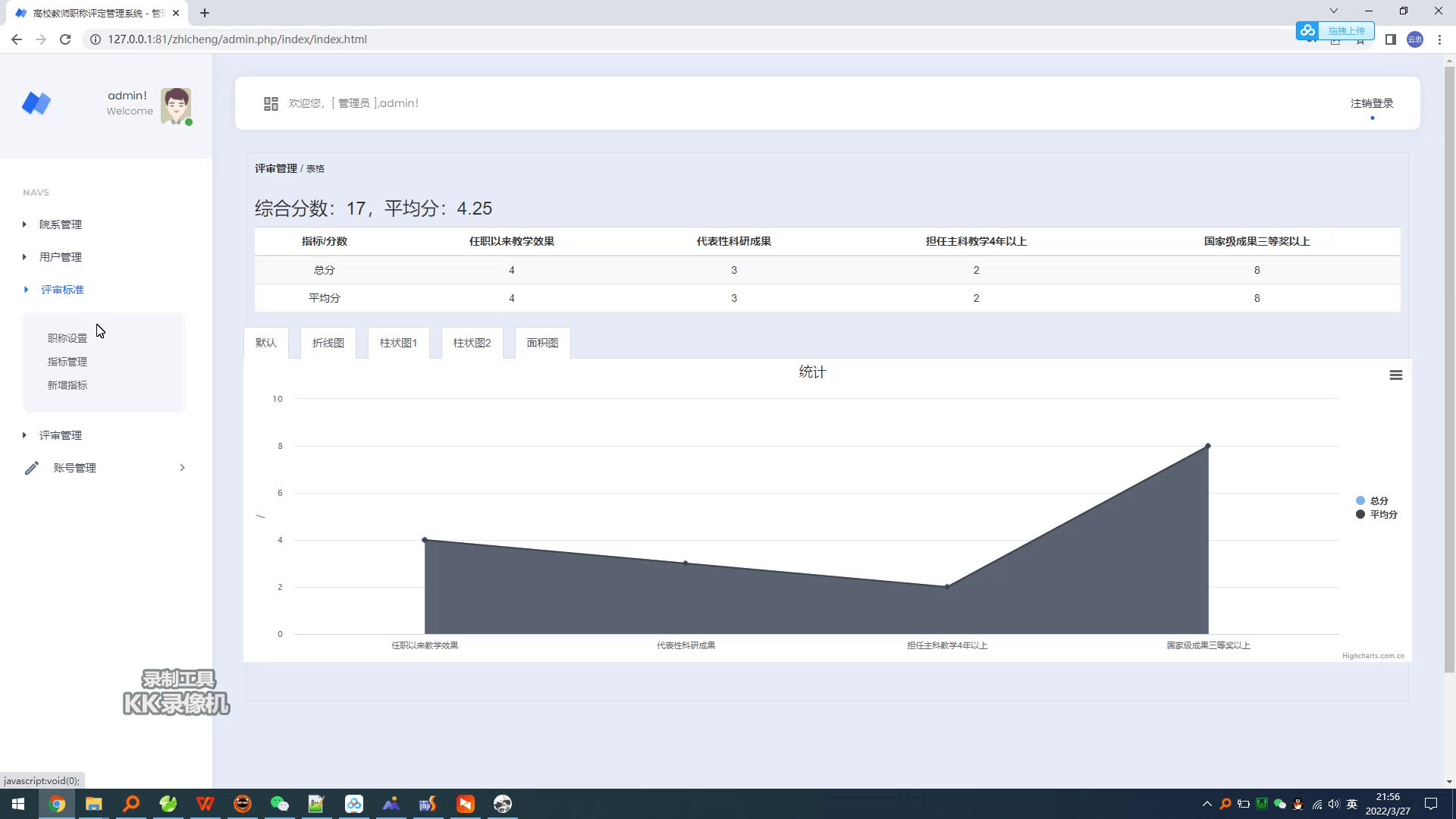Open Baidu Netdisk icon on taskbar

(353, 804)
